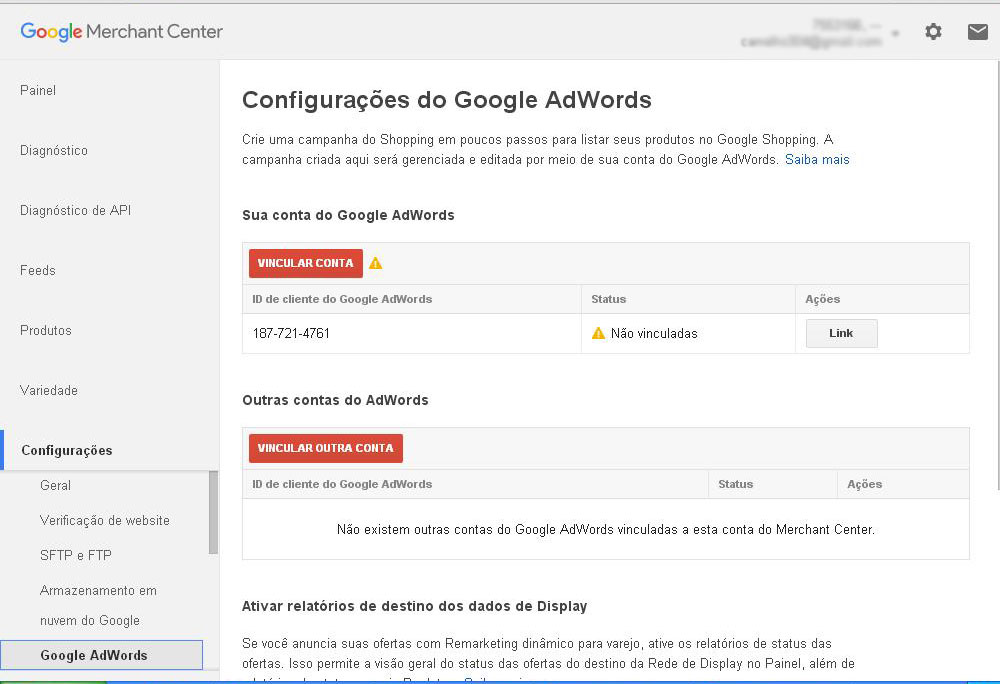Expand the account dropdown arrow
The height and width of the screenshot is (684, 1000).
(895, 33)
